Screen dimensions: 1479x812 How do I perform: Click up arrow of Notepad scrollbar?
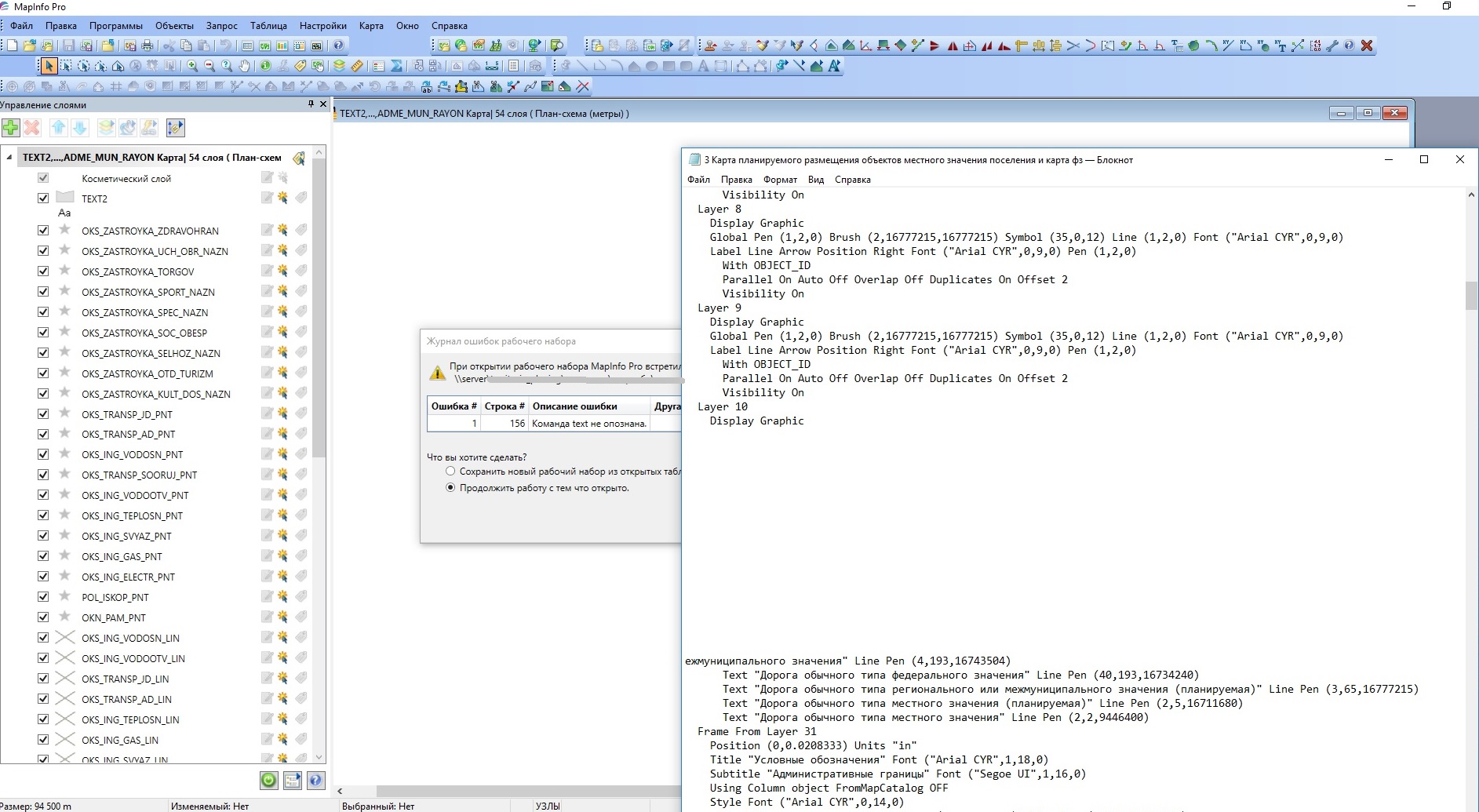(x=1471, y=195)
